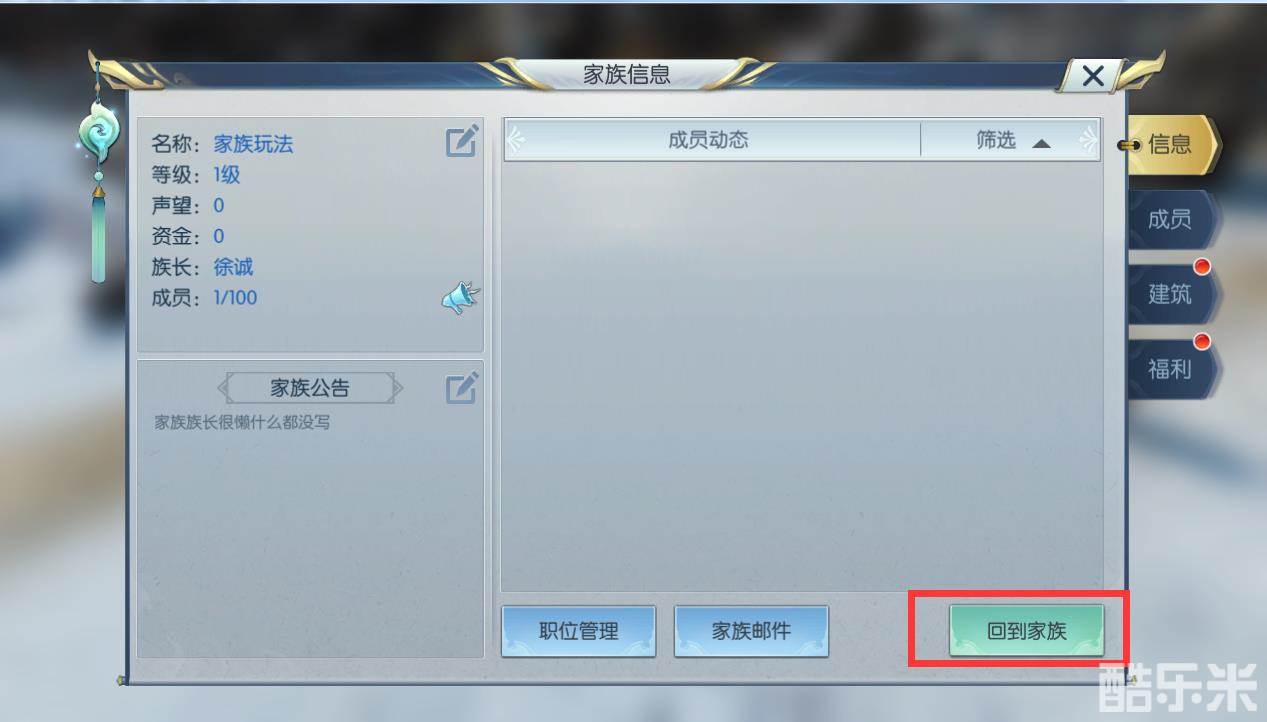The width and height of the screenshot is (1267, 722).
Task: Click the 家族邮件 button
Action: 751,631
